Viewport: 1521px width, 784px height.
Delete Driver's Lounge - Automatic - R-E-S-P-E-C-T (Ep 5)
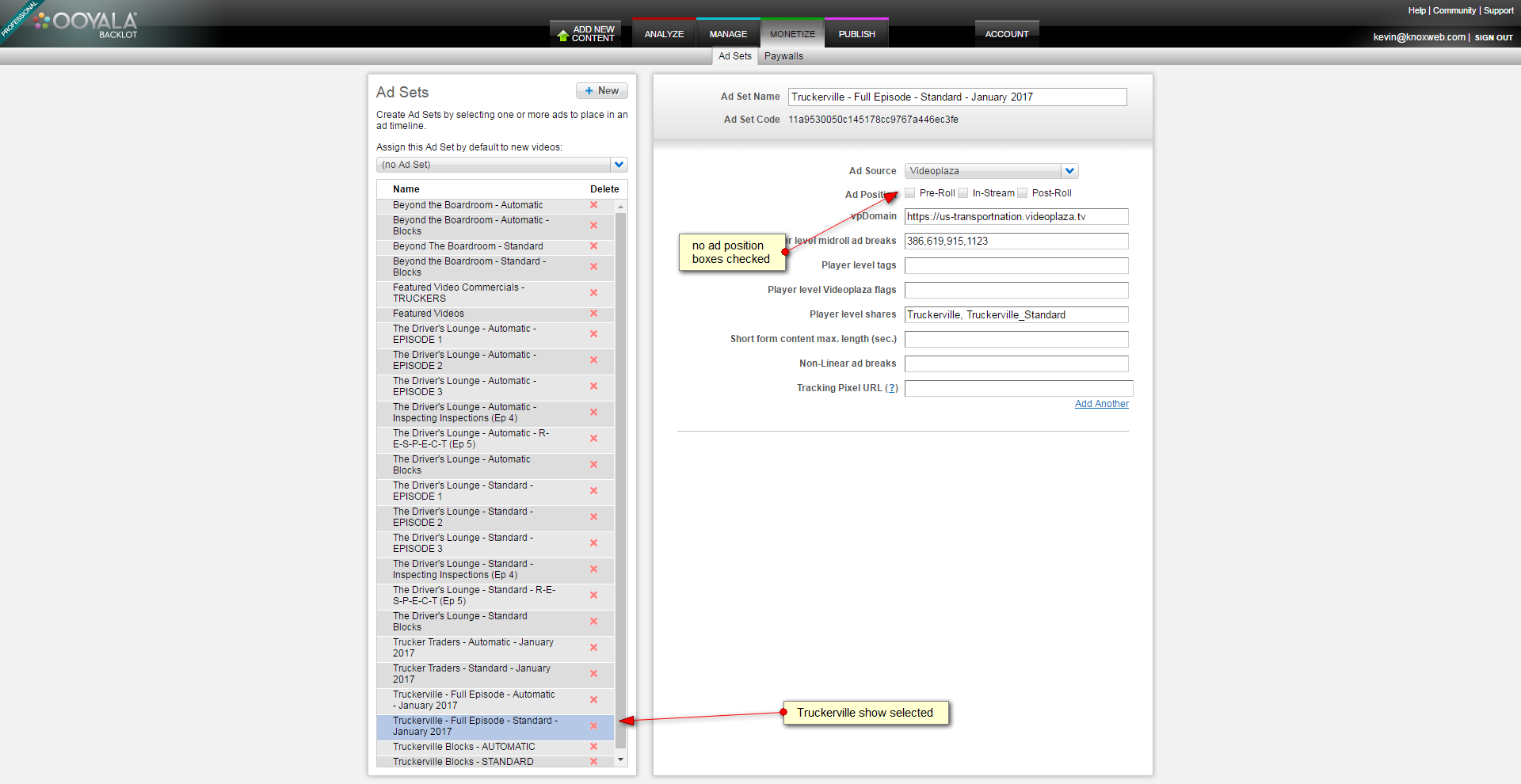(593, 439)
